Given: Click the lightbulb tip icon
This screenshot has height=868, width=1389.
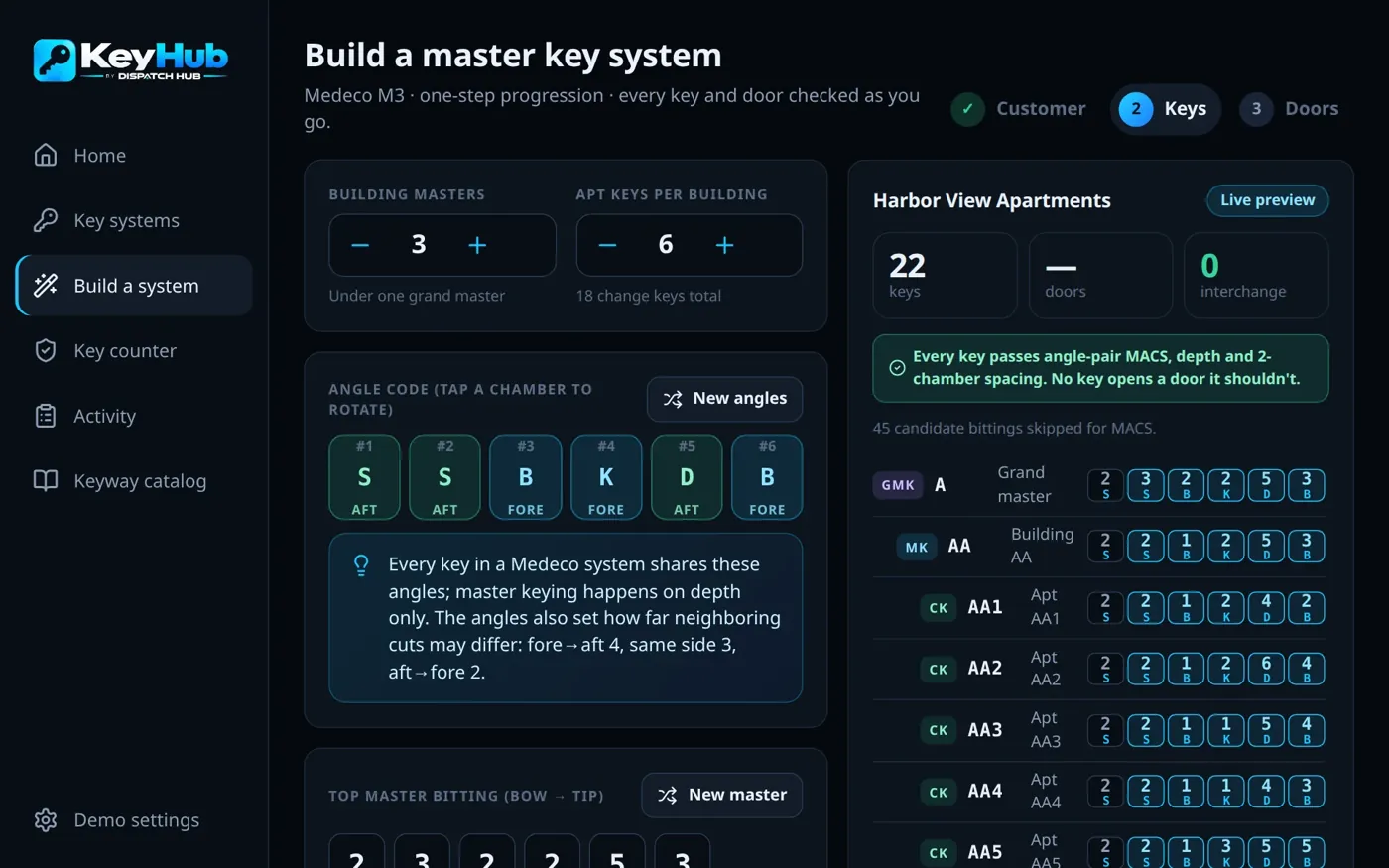Looking at the screenshot, I should tap(361, 565).
